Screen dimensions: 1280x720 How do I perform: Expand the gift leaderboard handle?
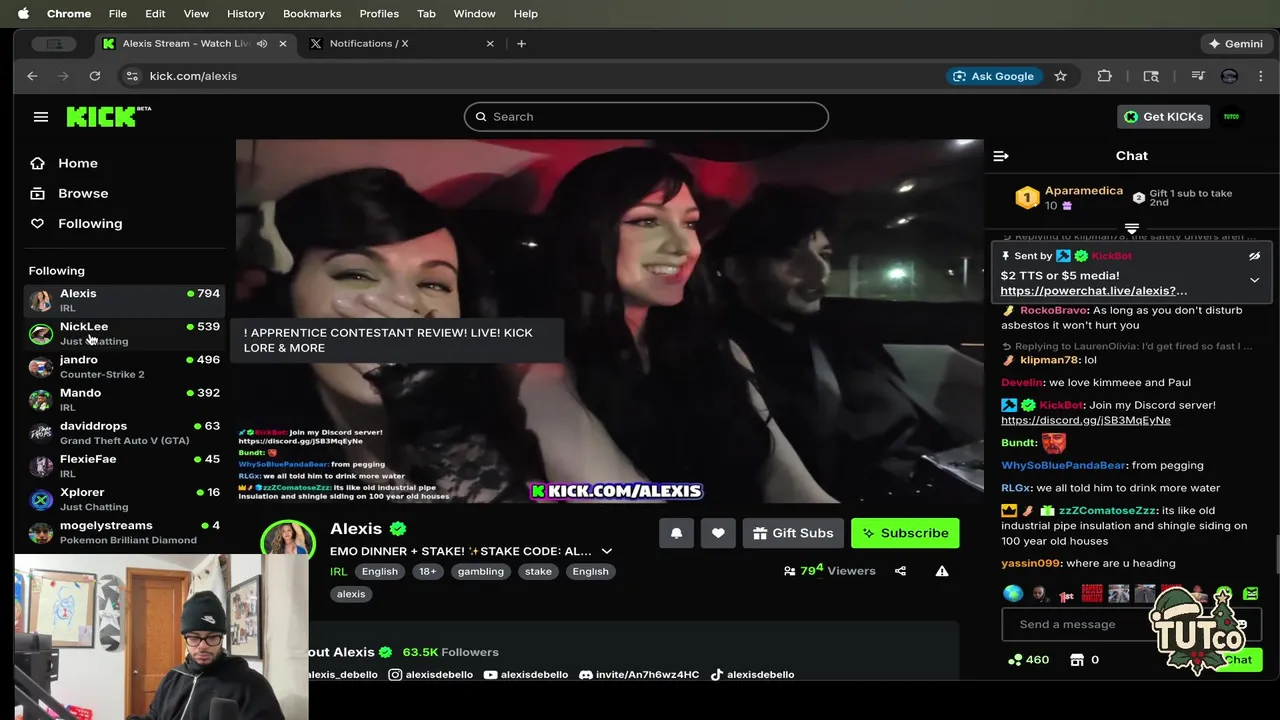(1132, 229)
